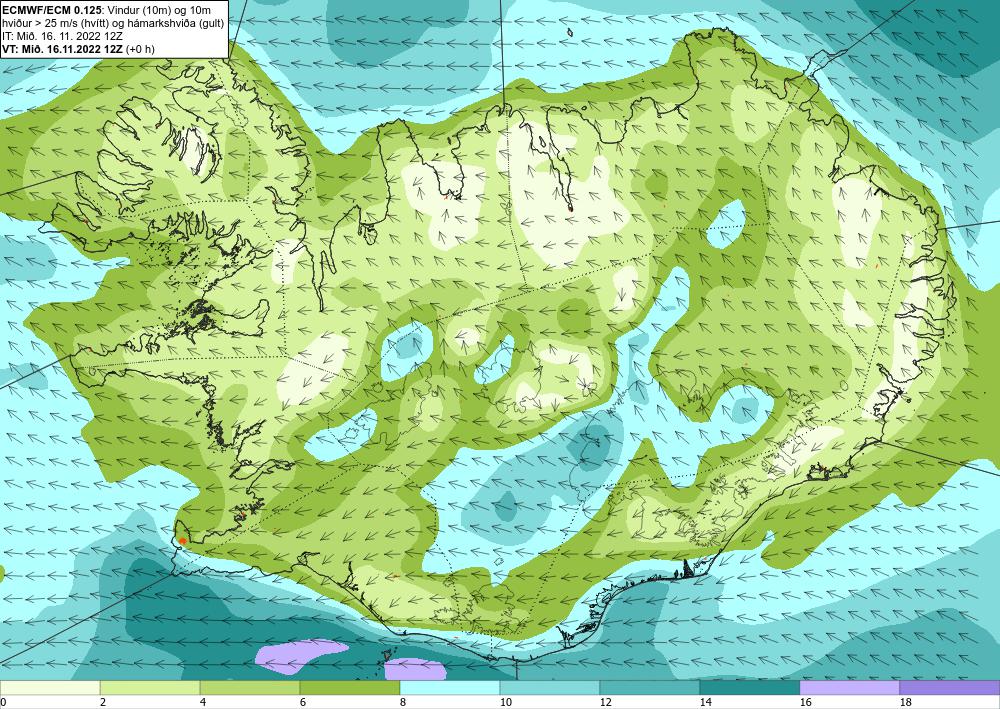Click the scale label '18'

(x=905, y=702)
